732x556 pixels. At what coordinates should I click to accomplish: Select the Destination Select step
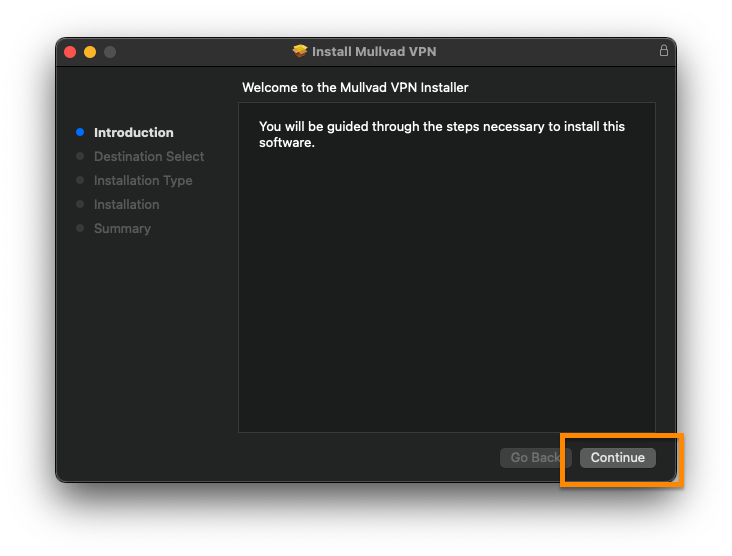tap(149, 156)
